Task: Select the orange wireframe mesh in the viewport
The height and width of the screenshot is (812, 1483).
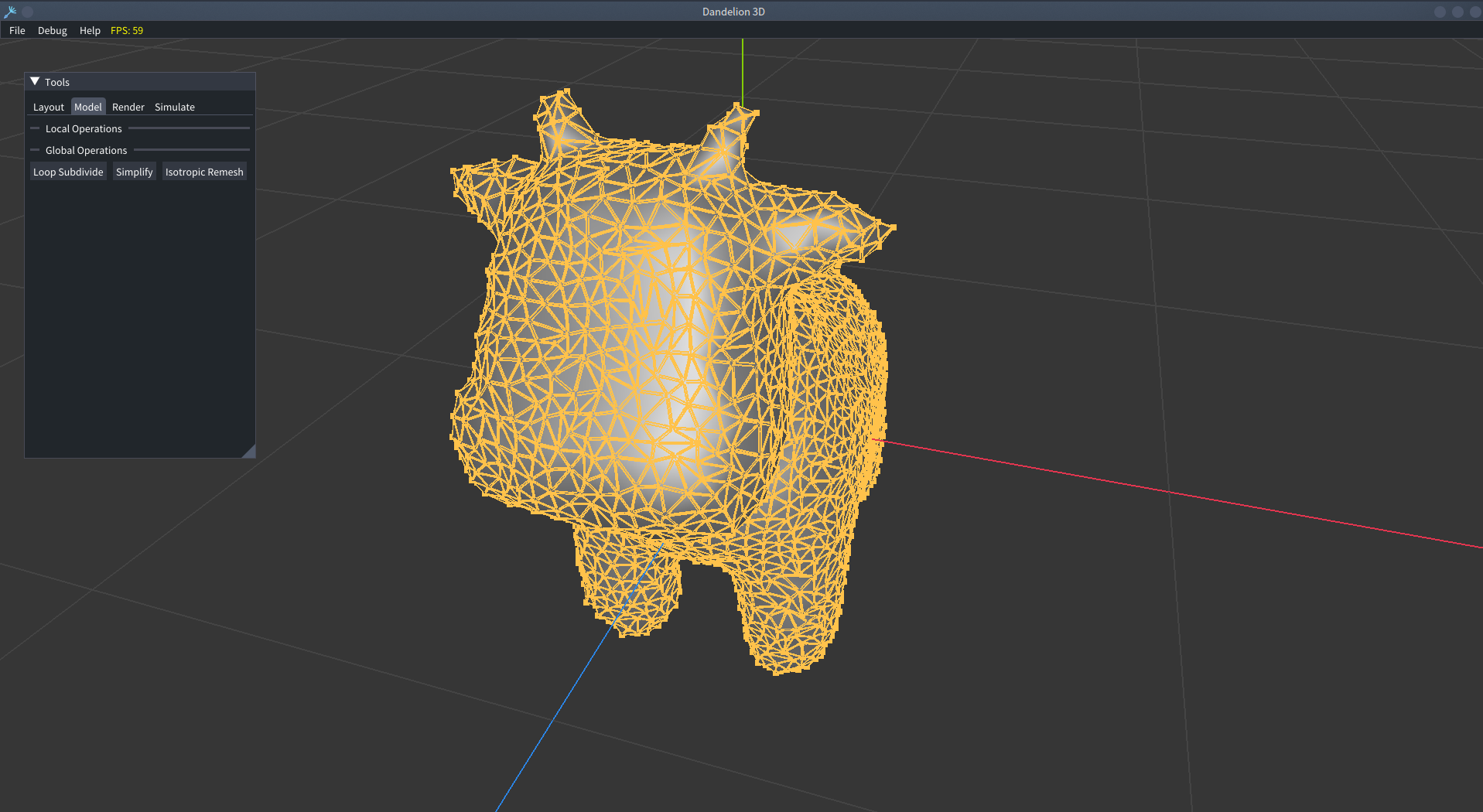Action: point(665,348)
